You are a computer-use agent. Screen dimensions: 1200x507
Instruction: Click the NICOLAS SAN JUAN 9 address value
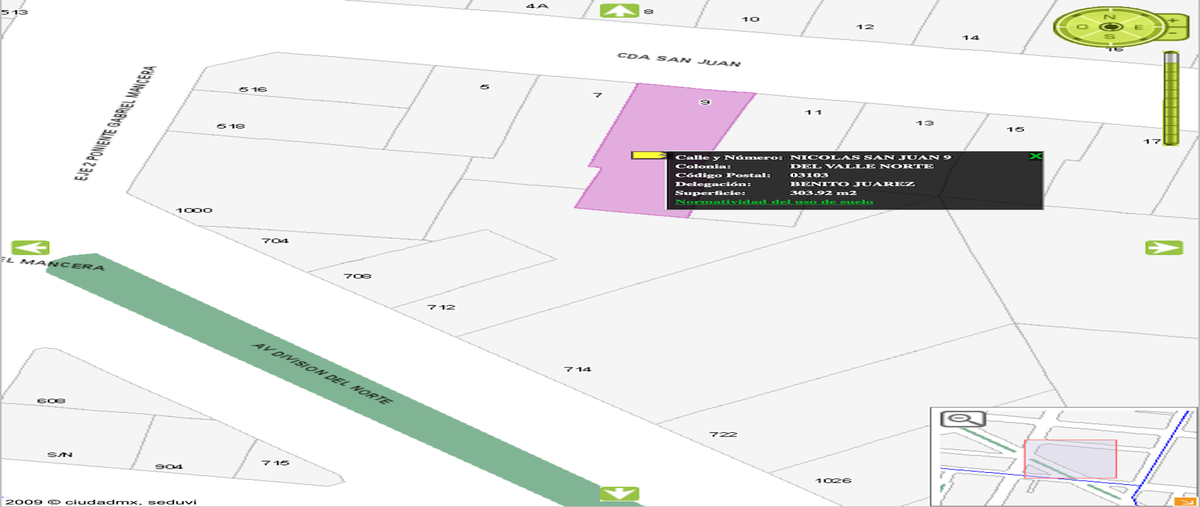point(870,157)
